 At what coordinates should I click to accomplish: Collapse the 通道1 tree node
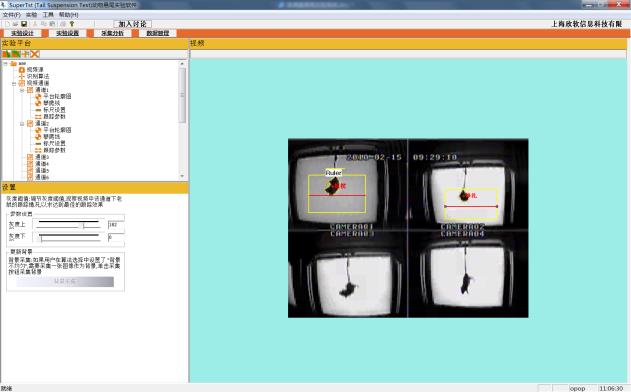point(22,90)
